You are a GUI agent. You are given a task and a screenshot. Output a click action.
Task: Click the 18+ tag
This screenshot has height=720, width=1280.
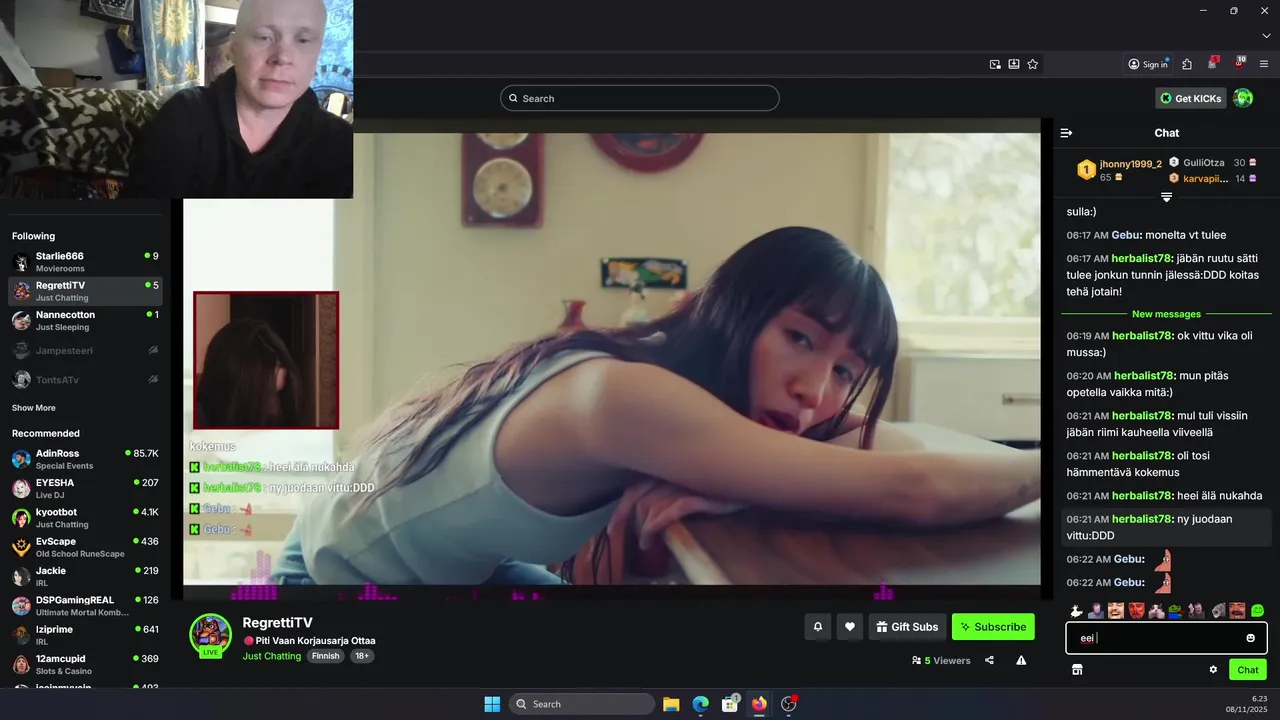click(x=362, y=656)
